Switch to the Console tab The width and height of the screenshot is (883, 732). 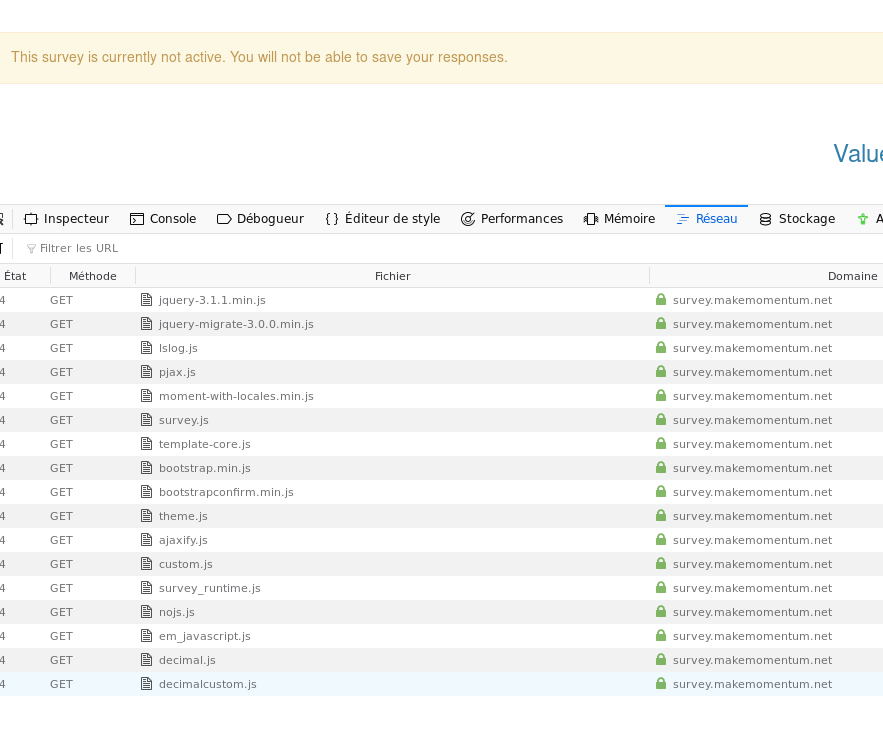click(x=163, y=219)
